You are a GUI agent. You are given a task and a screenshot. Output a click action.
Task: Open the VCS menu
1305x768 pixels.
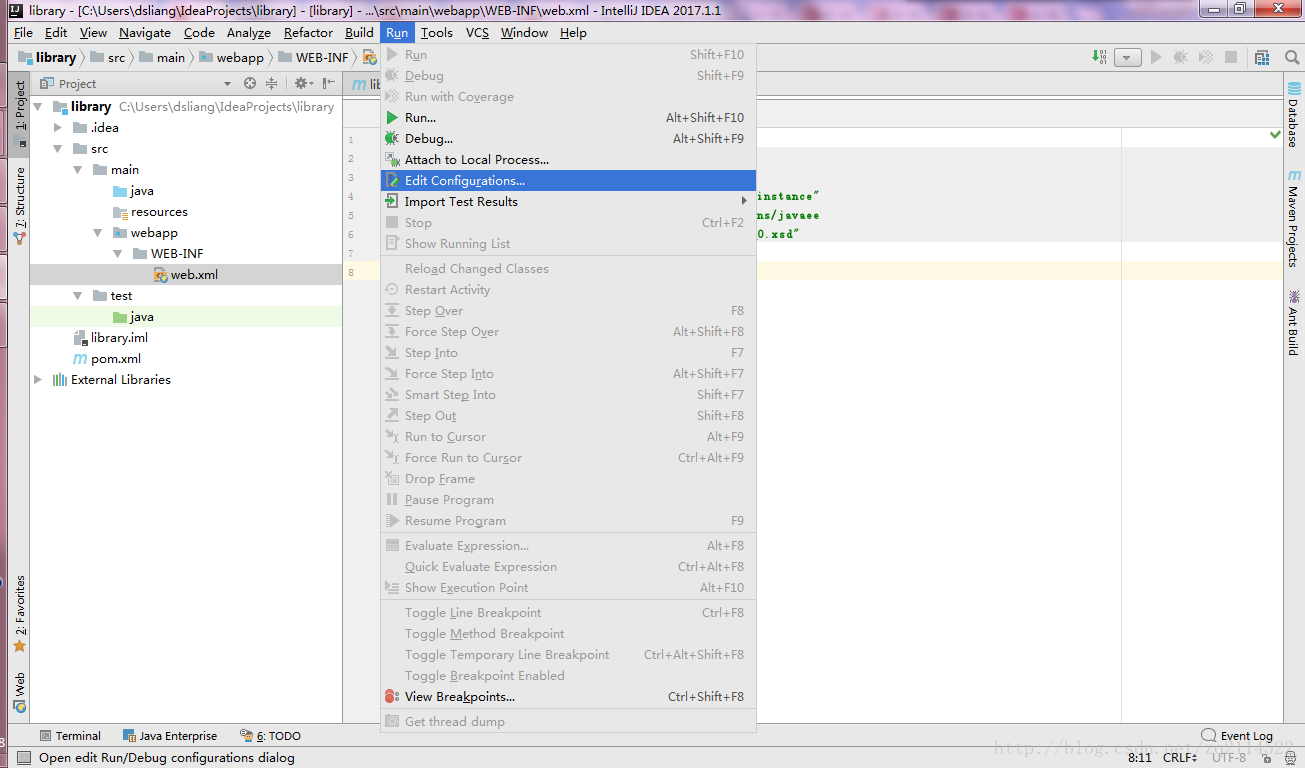[x=477, y=32]
